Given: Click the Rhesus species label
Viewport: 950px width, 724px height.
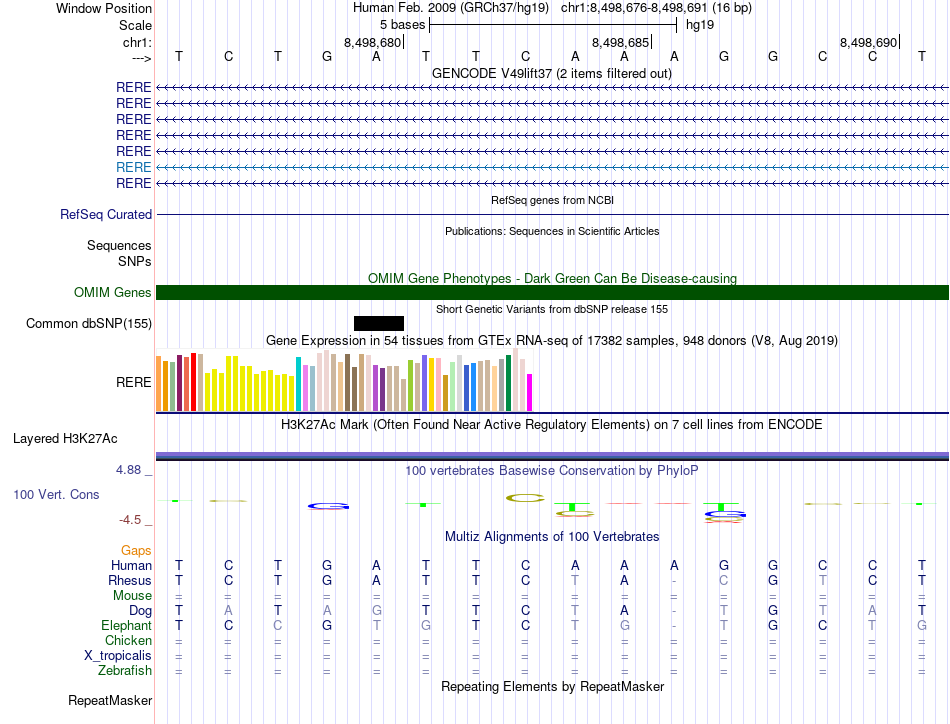Looking at the screenshot, I should click(x=130, y=580).
